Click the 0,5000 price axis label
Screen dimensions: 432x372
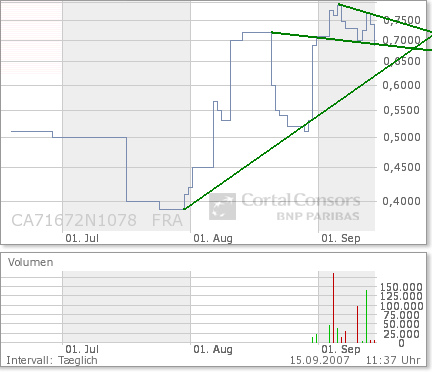(x=402, y=137)
